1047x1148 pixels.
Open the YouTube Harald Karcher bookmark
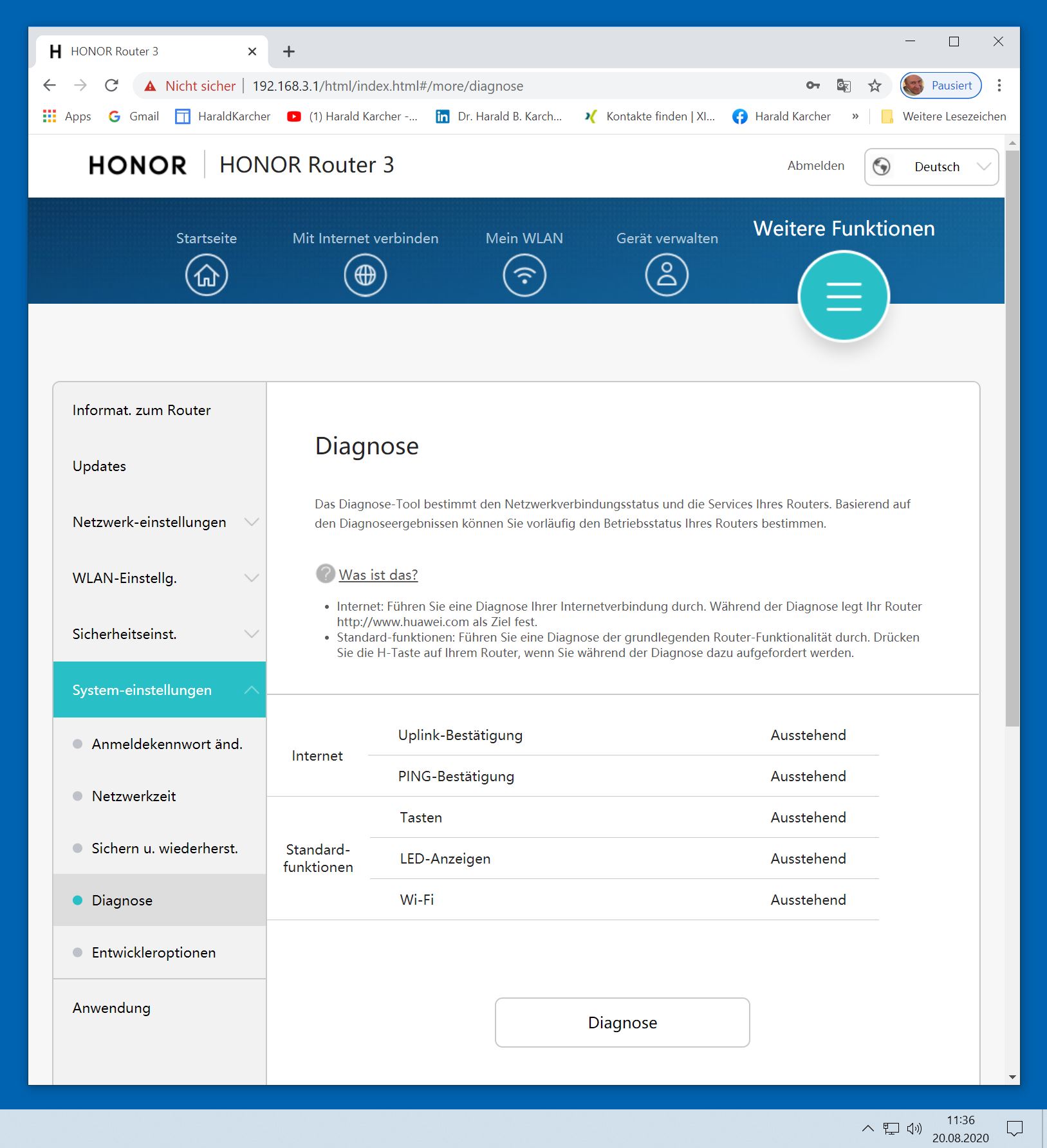click(x=352, y=116)
